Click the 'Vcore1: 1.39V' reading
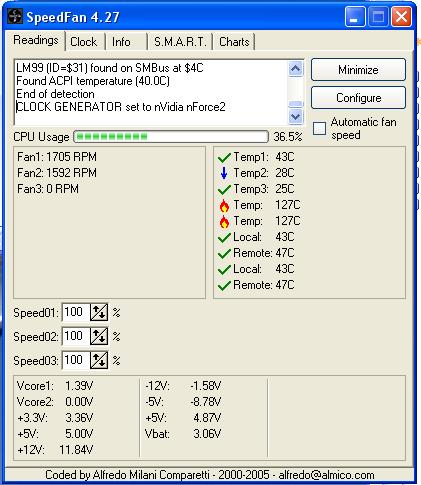Viewport: 421px width, 485px height. pos(55,386)
